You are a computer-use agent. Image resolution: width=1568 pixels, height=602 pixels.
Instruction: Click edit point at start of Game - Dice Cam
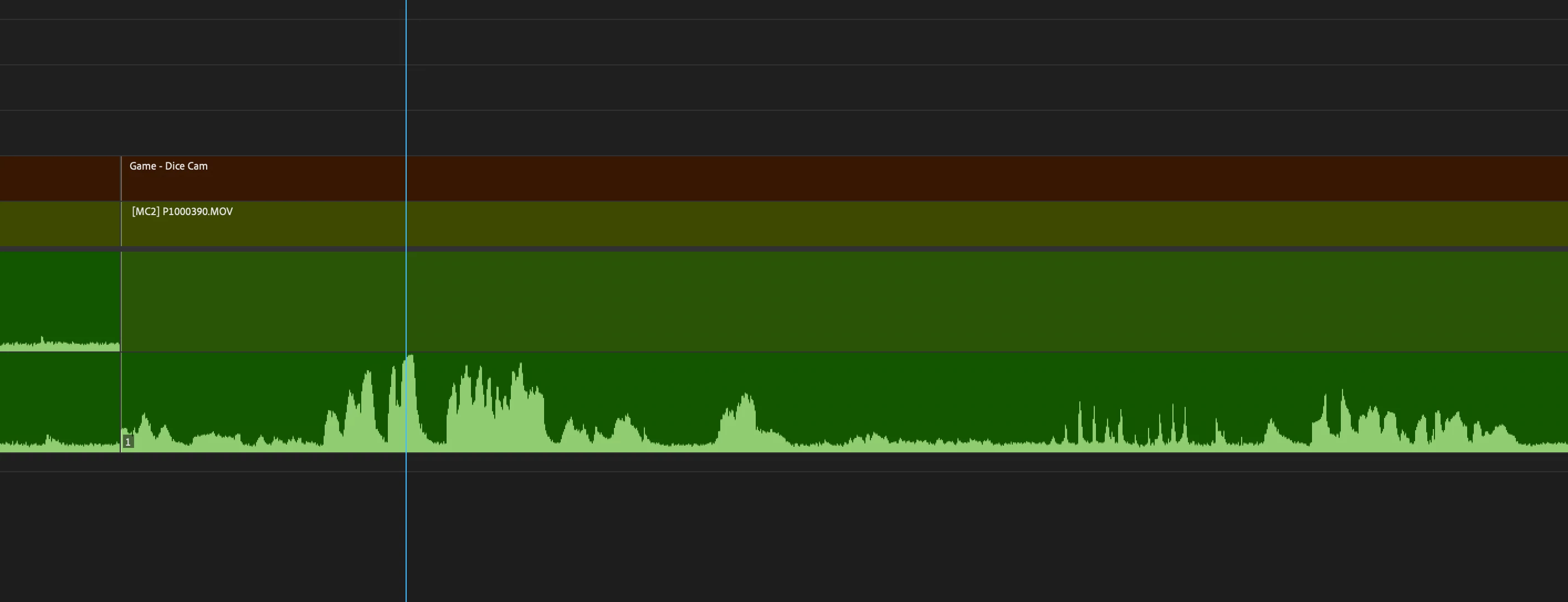tap(121, 178)
